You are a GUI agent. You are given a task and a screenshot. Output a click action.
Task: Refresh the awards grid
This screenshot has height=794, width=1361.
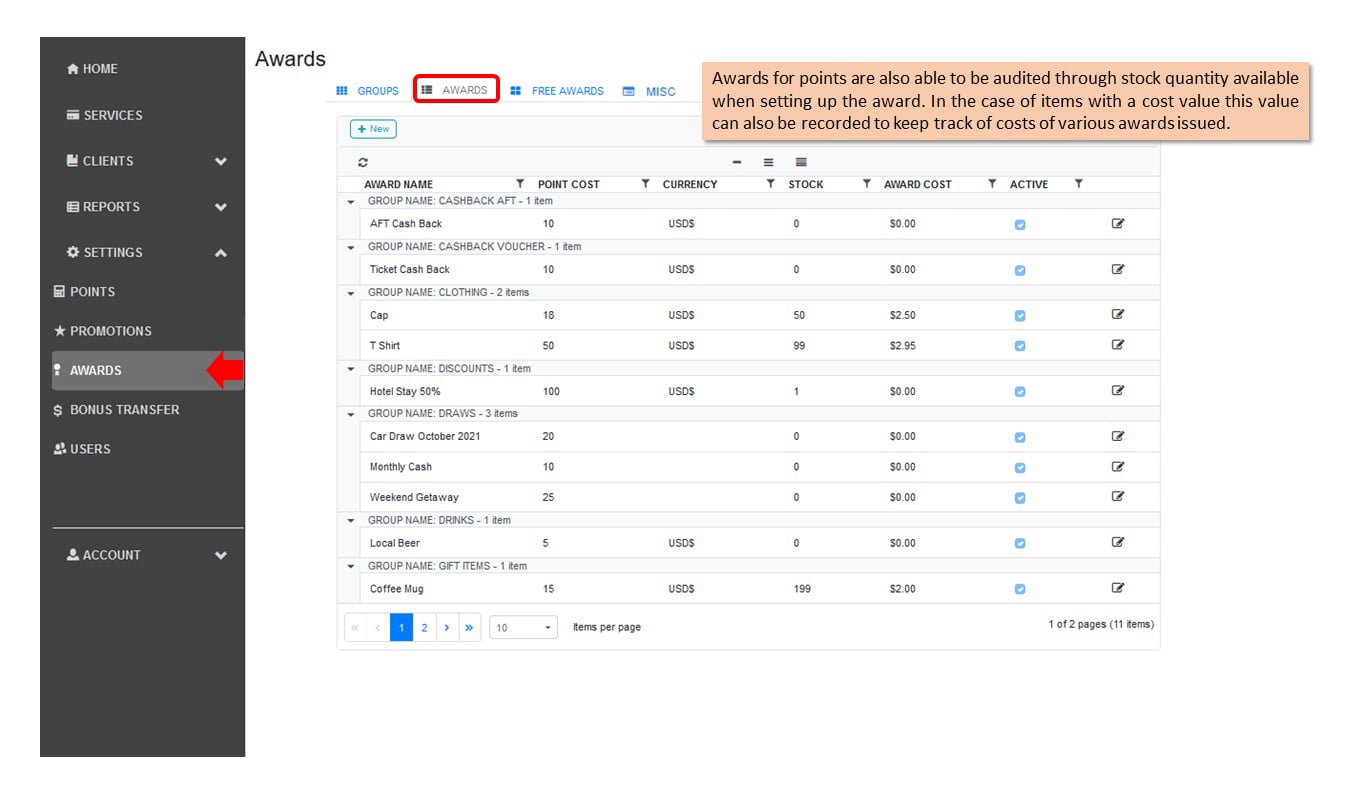tap(363, 162)
